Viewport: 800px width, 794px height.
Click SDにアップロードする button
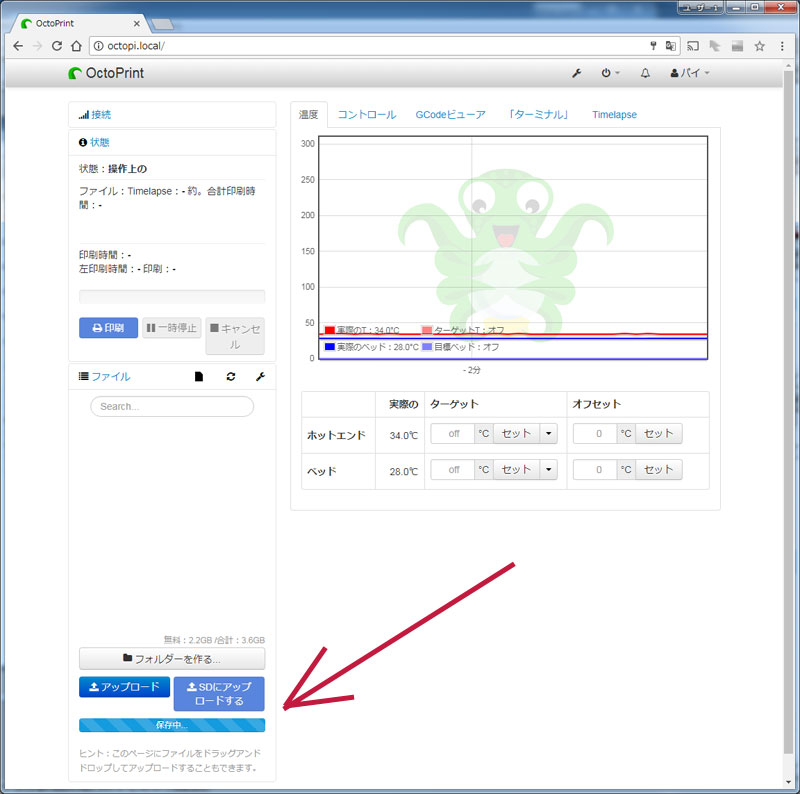(219, 693)
